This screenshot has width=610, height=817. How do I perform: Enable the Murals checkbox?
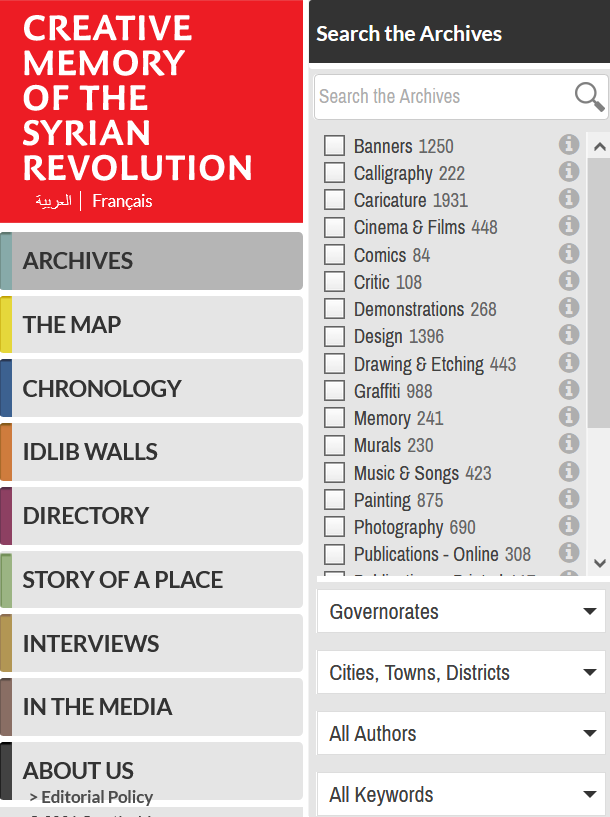click(x=334, y=445)
